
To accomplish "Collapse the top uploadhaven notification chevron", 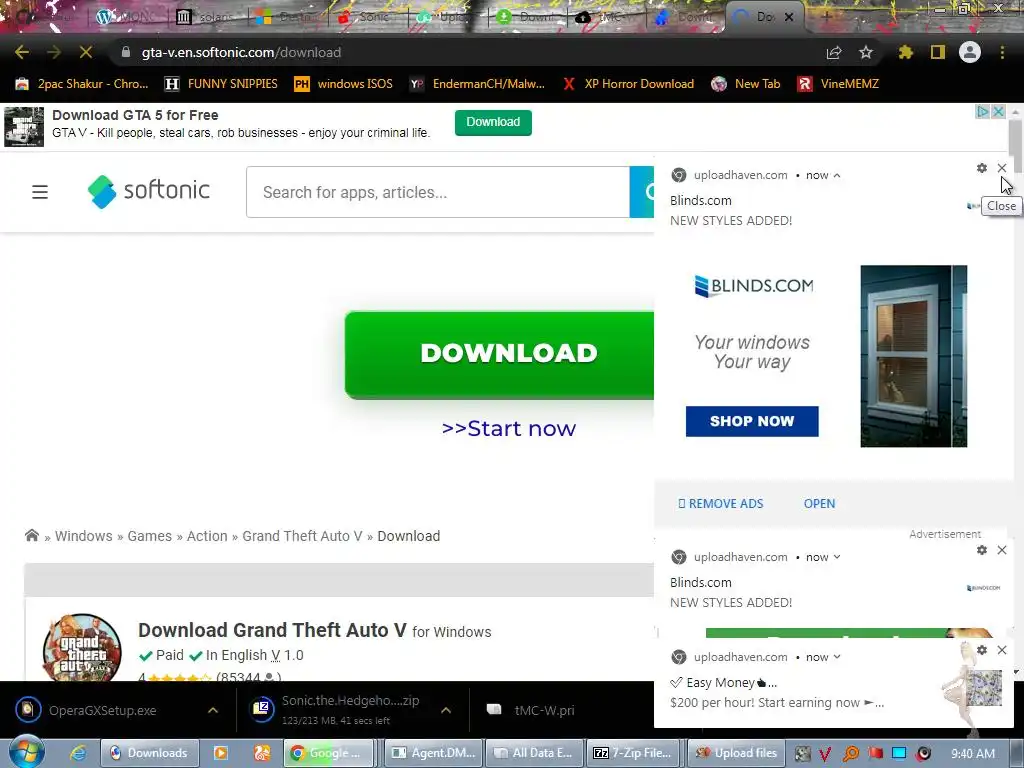I will (837, 175).
